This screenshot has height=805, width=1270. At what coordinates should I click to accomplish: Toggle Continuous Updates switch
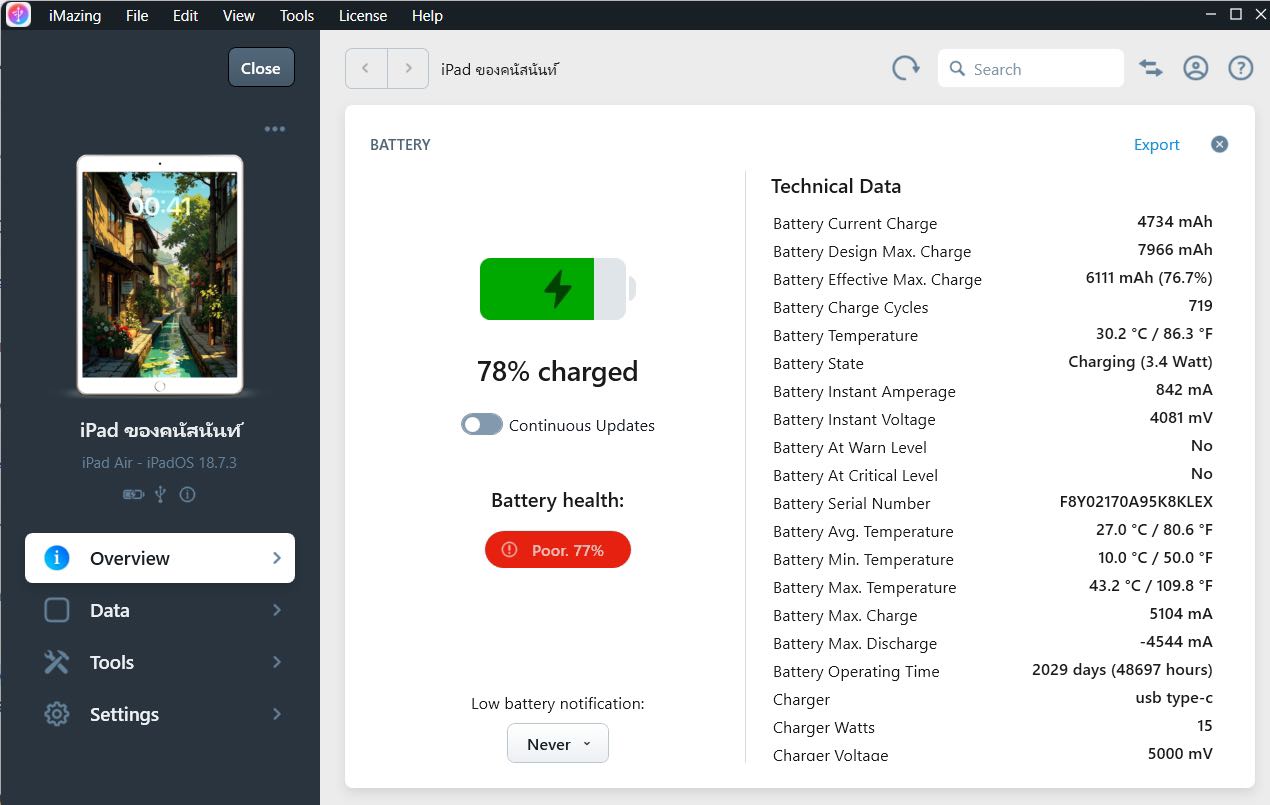point(482,425)
